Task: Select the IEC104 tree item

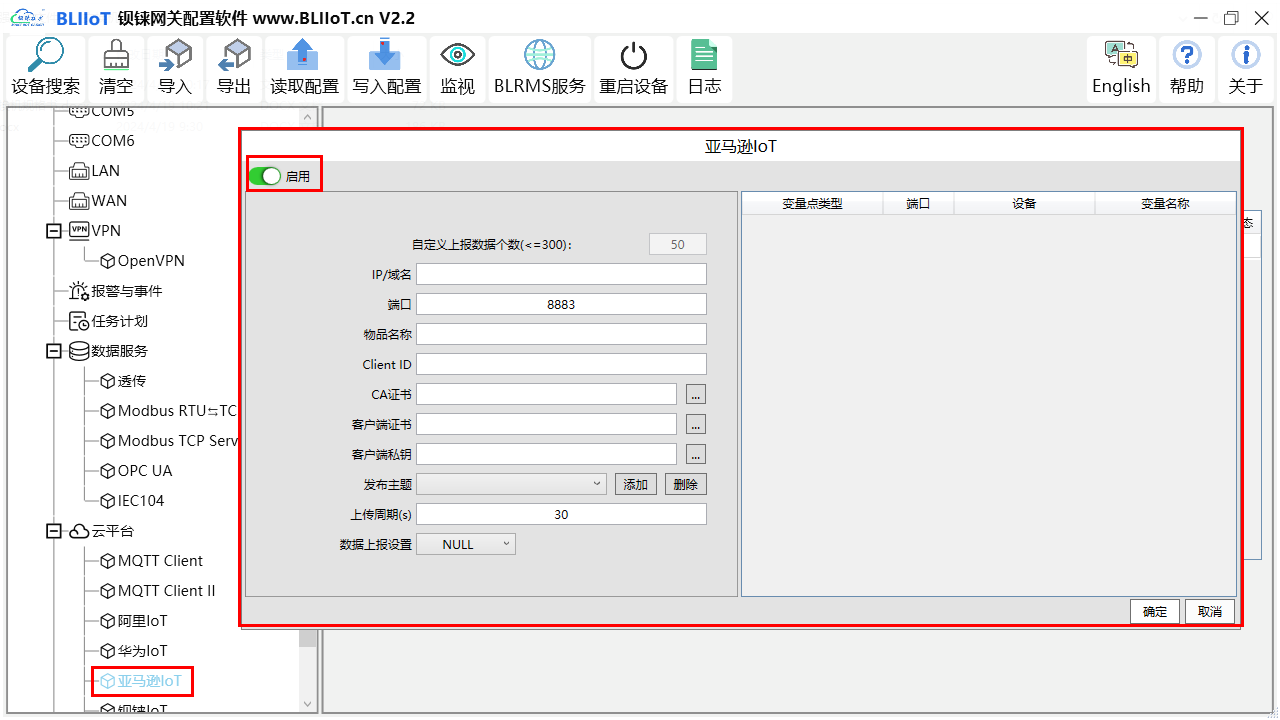Action: [132, 501]
